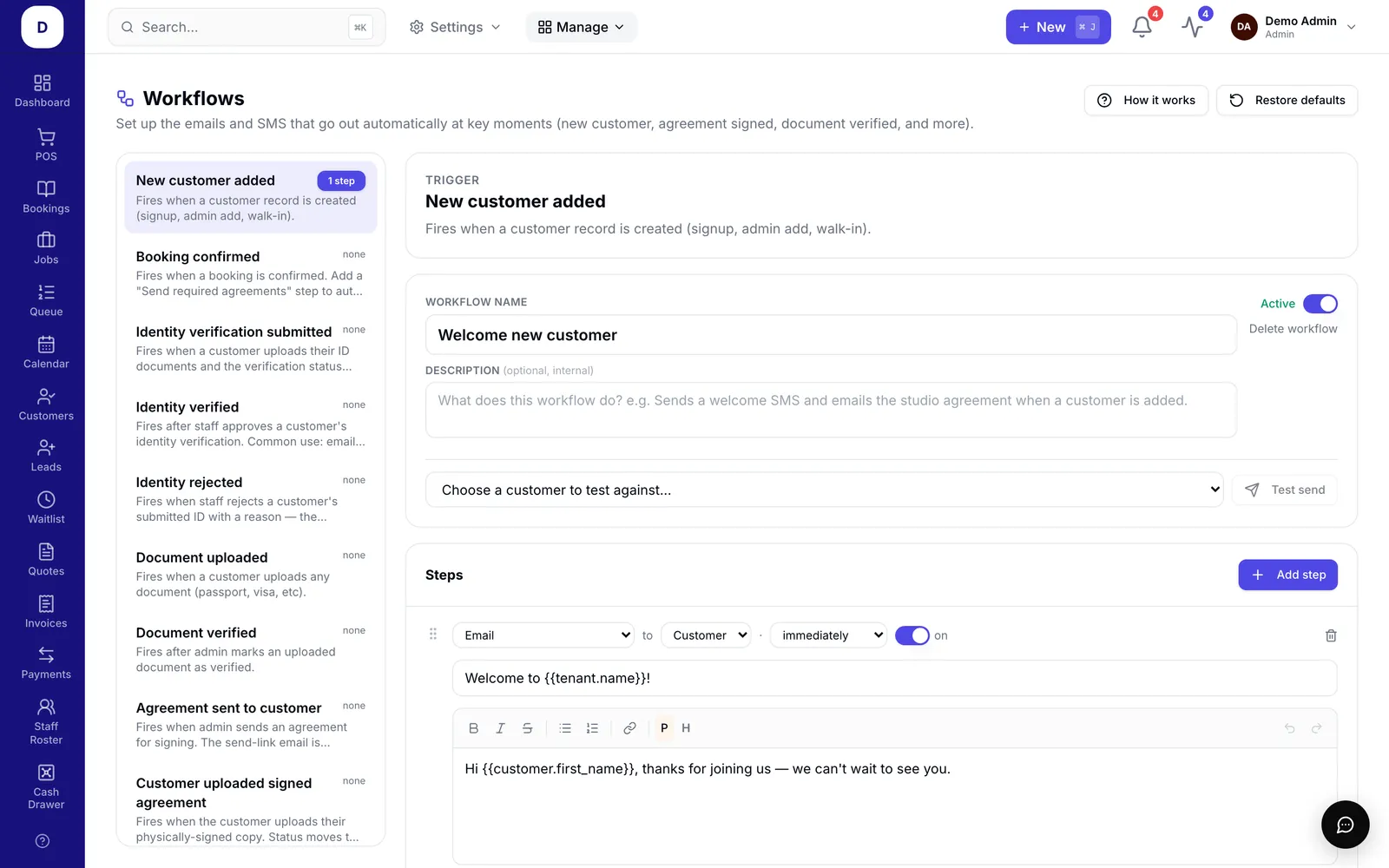Click the Add step button
The image size is (1389, 868).
1287,575
